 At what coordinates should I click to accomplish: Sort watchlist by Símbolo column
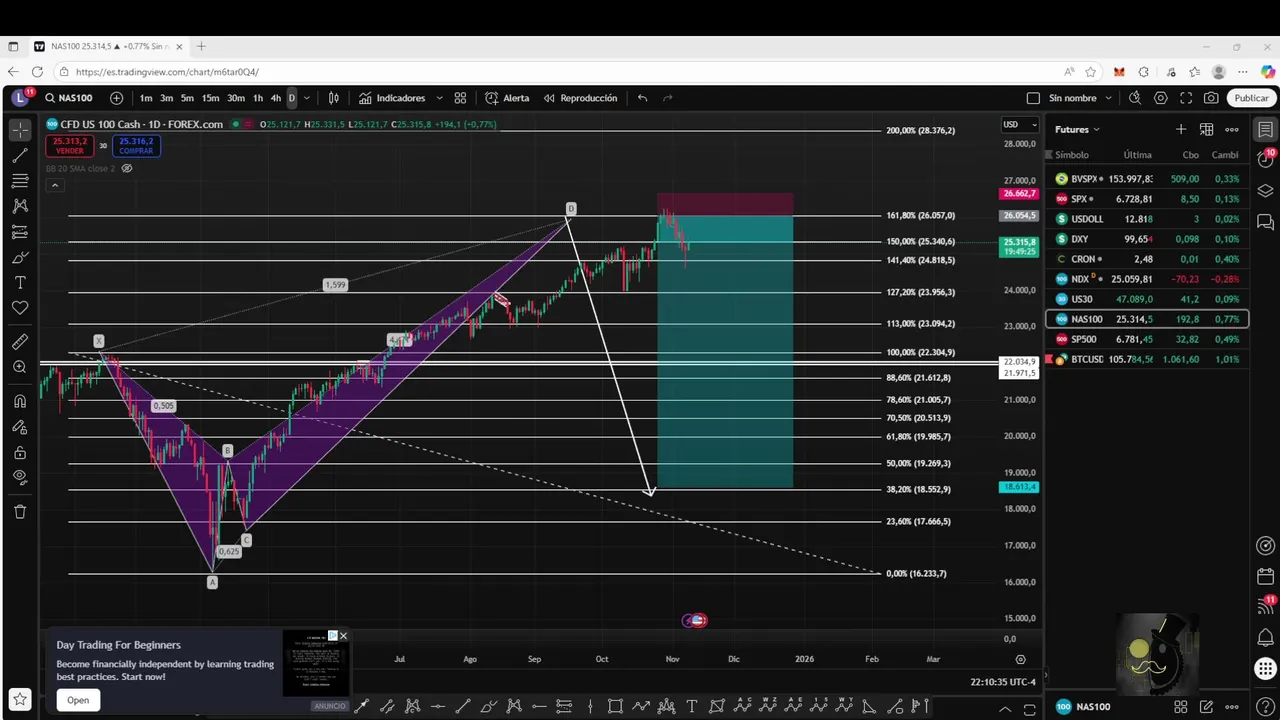tap(1071, 155)
